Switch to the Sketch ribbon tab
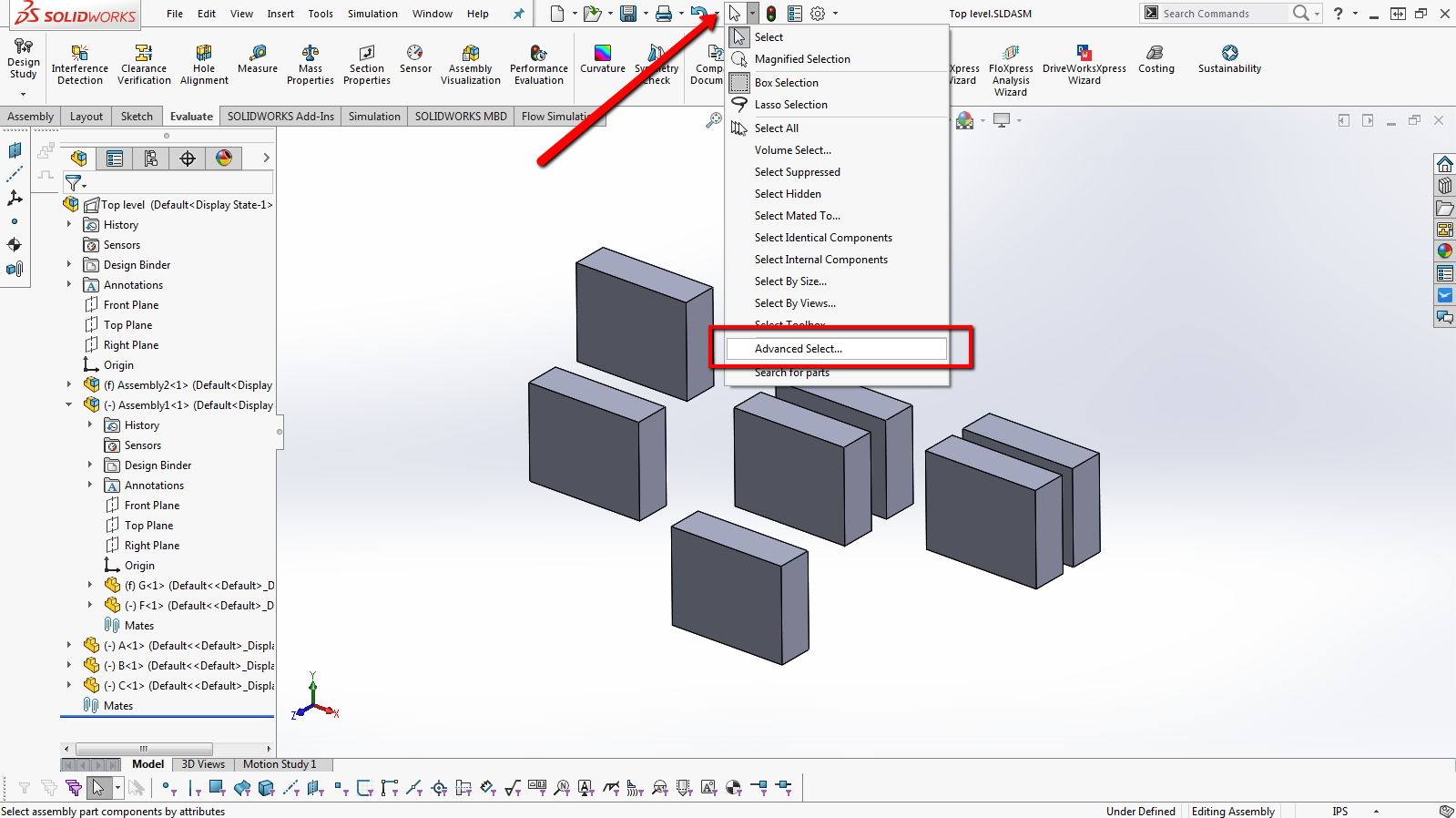The width and height of the screenshot is (1456, 818). click(137, 117)
